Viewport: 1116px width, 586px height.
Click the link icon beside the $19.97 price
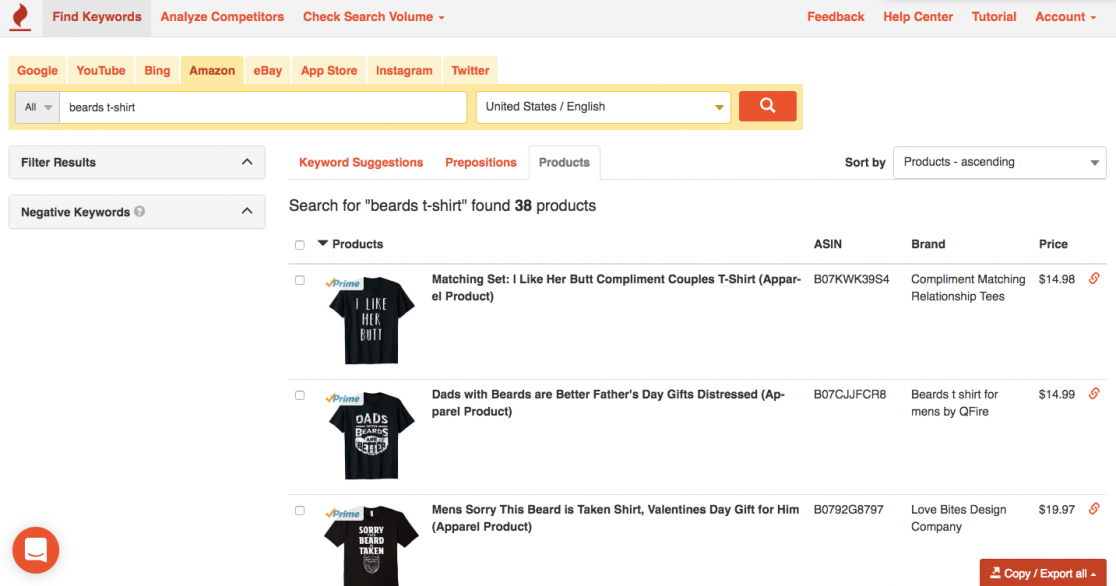[1094, 509]
